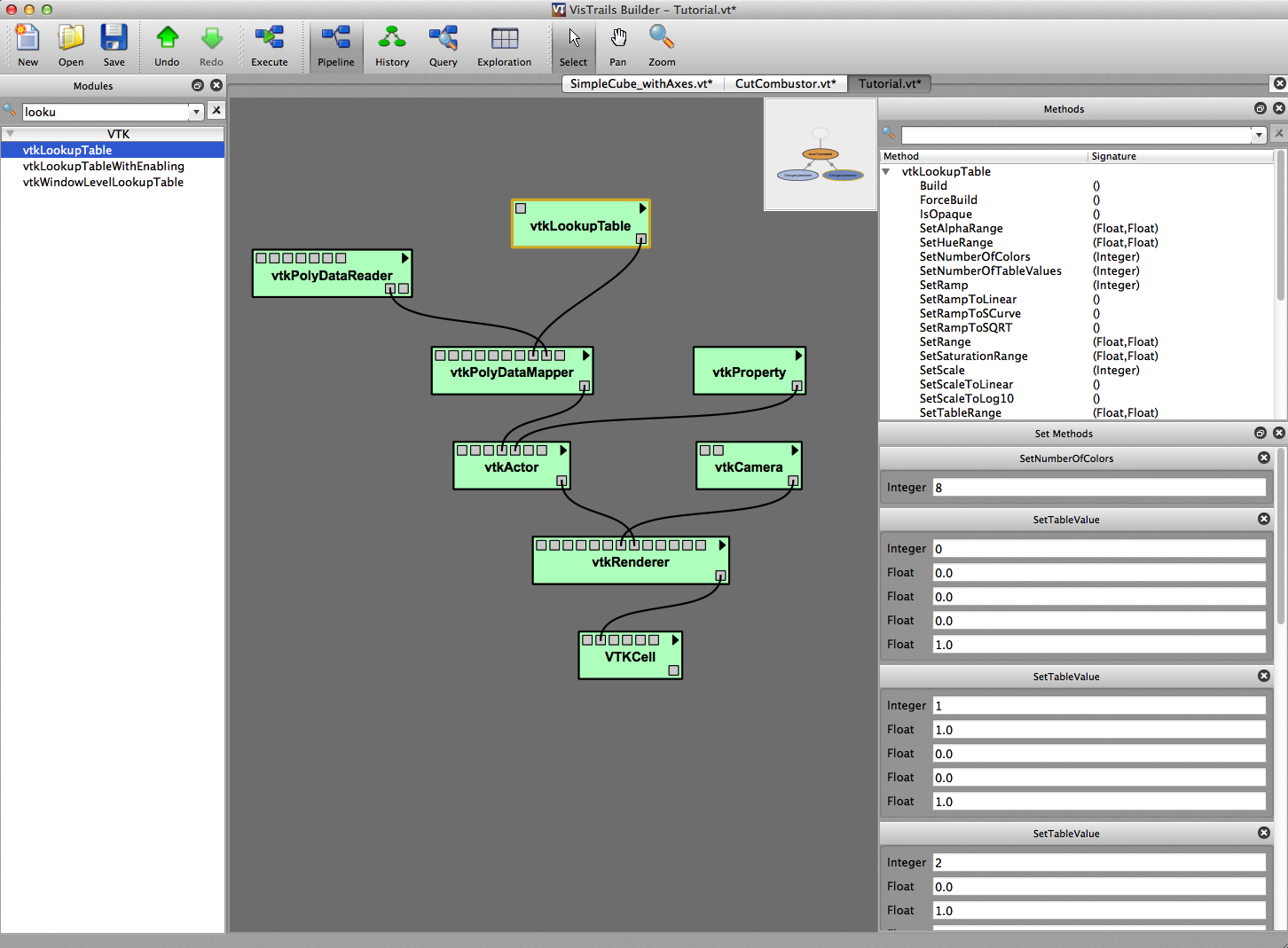Remove the SetNumberOfColors method panel
The height and width of the screenshot is (948, 1288).
(x=1263, y=458)
